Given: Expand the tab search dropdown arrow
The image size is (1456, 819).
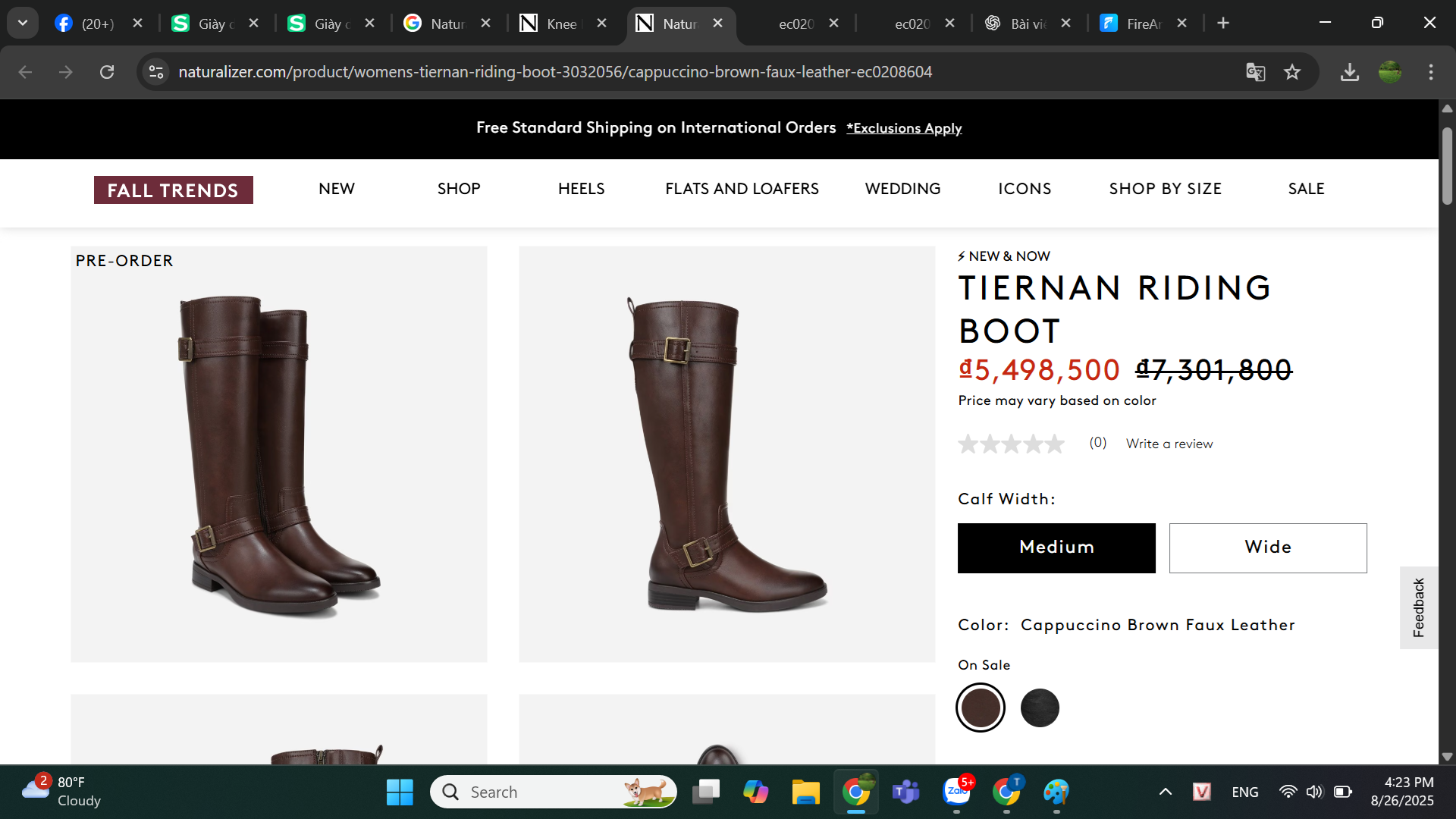Looking at the screenshot, I should (x=23, y=23).
